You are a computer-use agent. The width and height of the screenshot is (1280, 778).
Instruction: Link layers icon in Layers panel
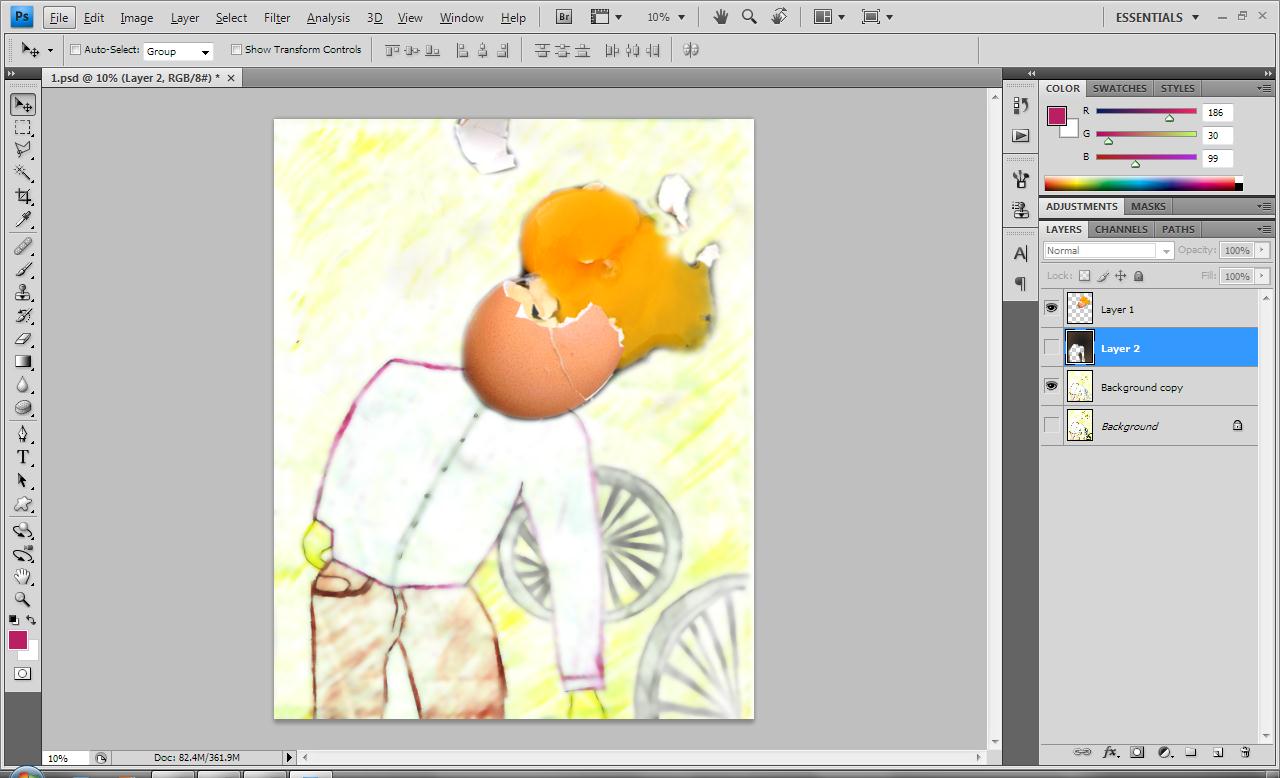pos(1082,752)
